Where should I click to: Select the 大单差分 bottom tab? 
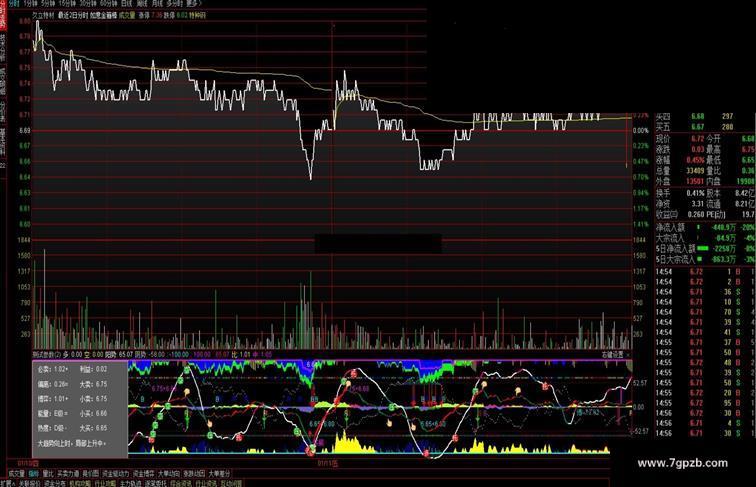pos(219,474)
